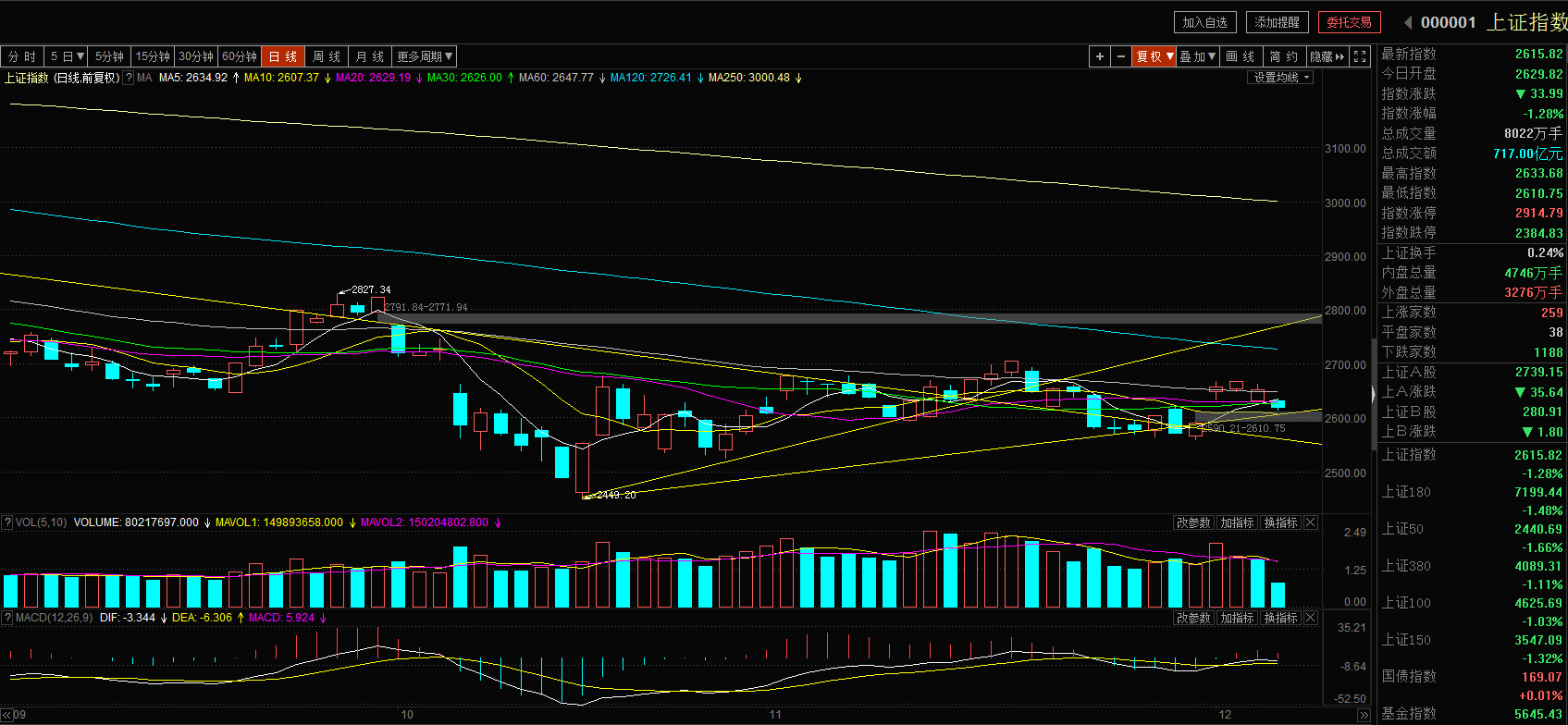
Task: Click 加指标 in the MACD panel
Action: 1237,618
